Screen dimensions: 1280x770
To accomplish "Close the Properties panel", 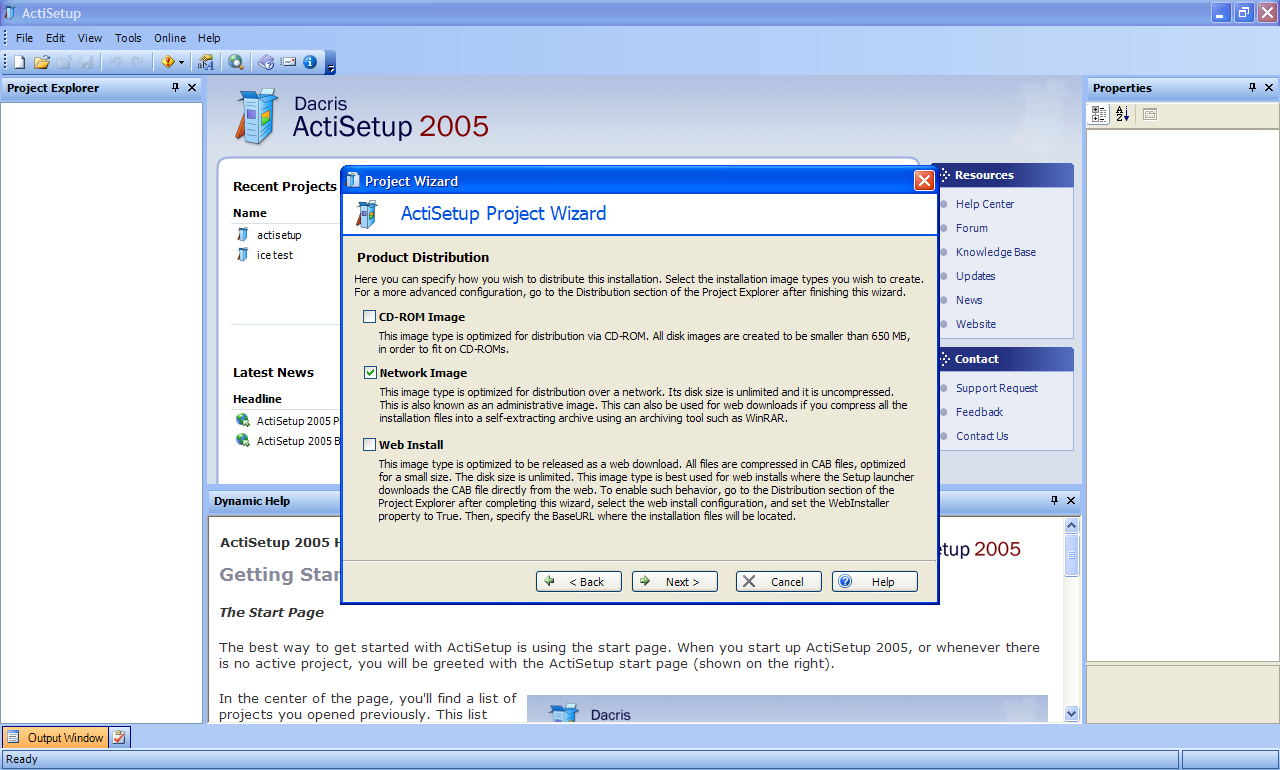I will tap(1269, 88).
